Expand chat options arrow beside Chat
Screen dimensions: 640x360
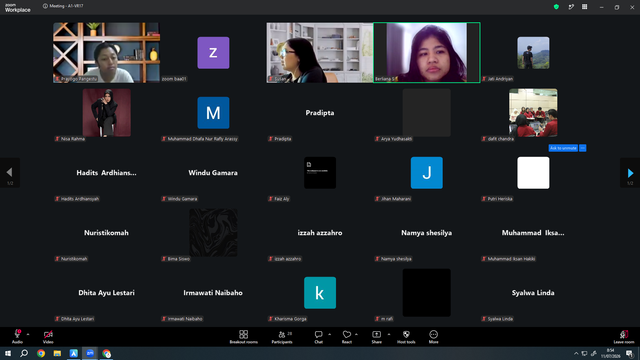click(x=329, y=334)
